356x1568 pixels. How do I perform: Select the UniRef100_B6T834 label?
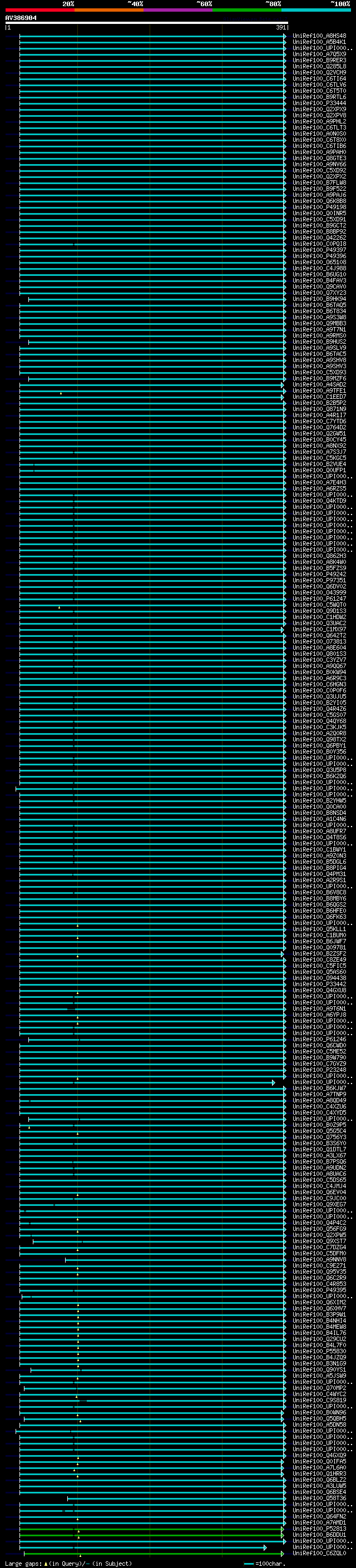(x=319, y=311)
